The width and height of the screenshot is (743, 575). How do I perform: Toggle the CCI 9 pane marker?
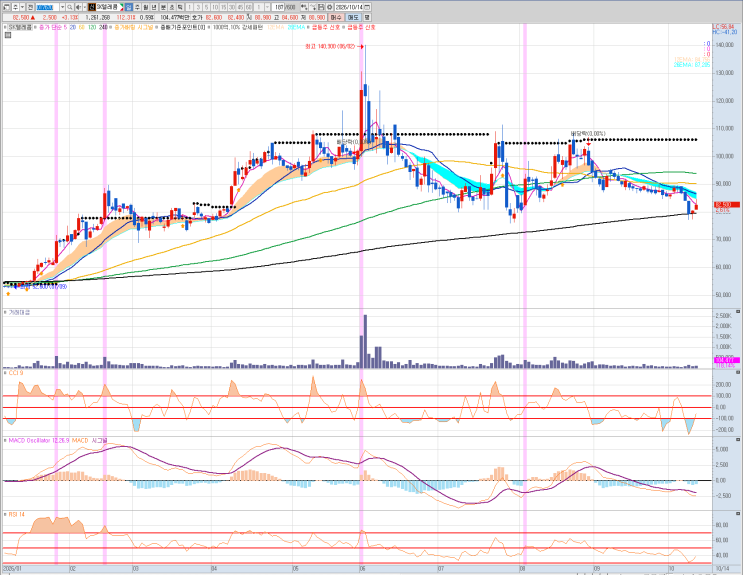click(x=5, y=373)
